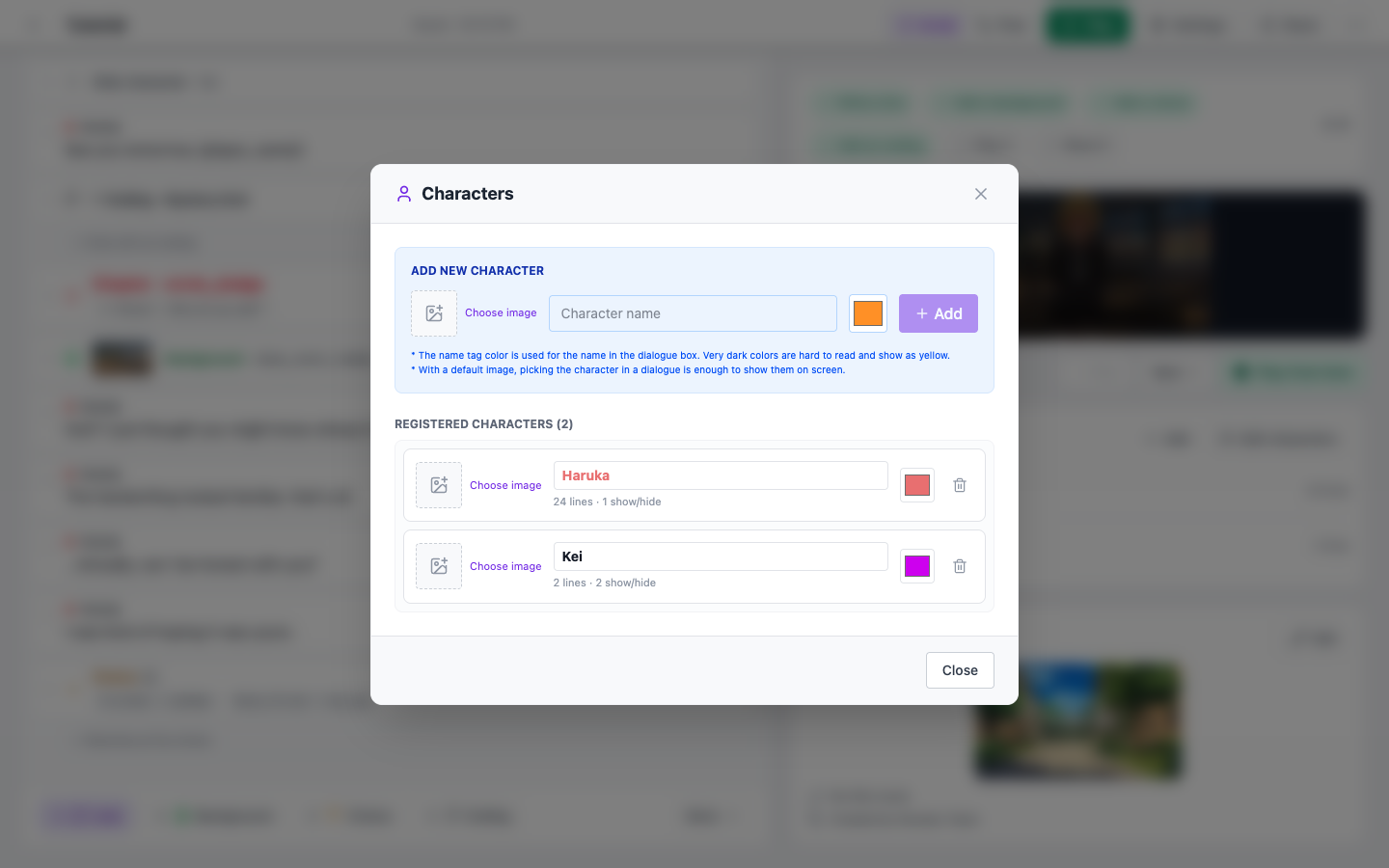The width and height of the screenshot is (1389, 868).
Task: Click the note starting "With a default image"
Action: 628,370
